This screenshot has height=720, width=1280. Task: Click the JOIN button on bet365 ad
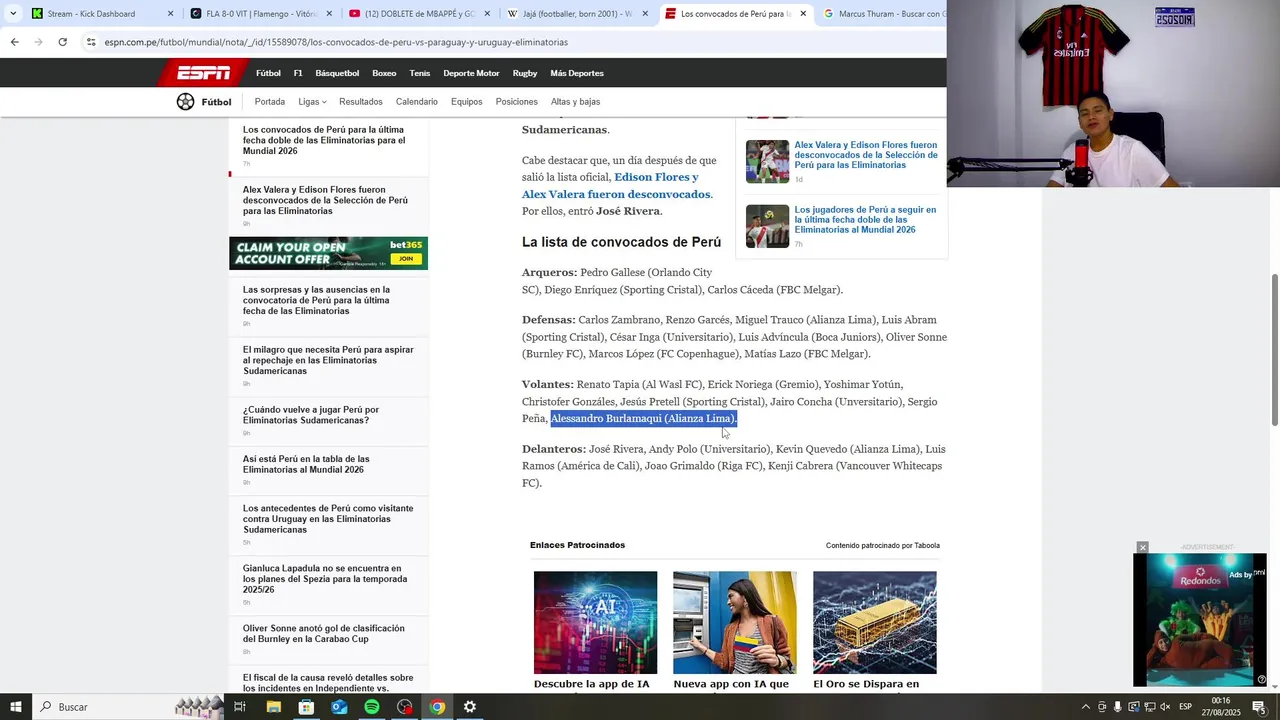coord(405,259)
